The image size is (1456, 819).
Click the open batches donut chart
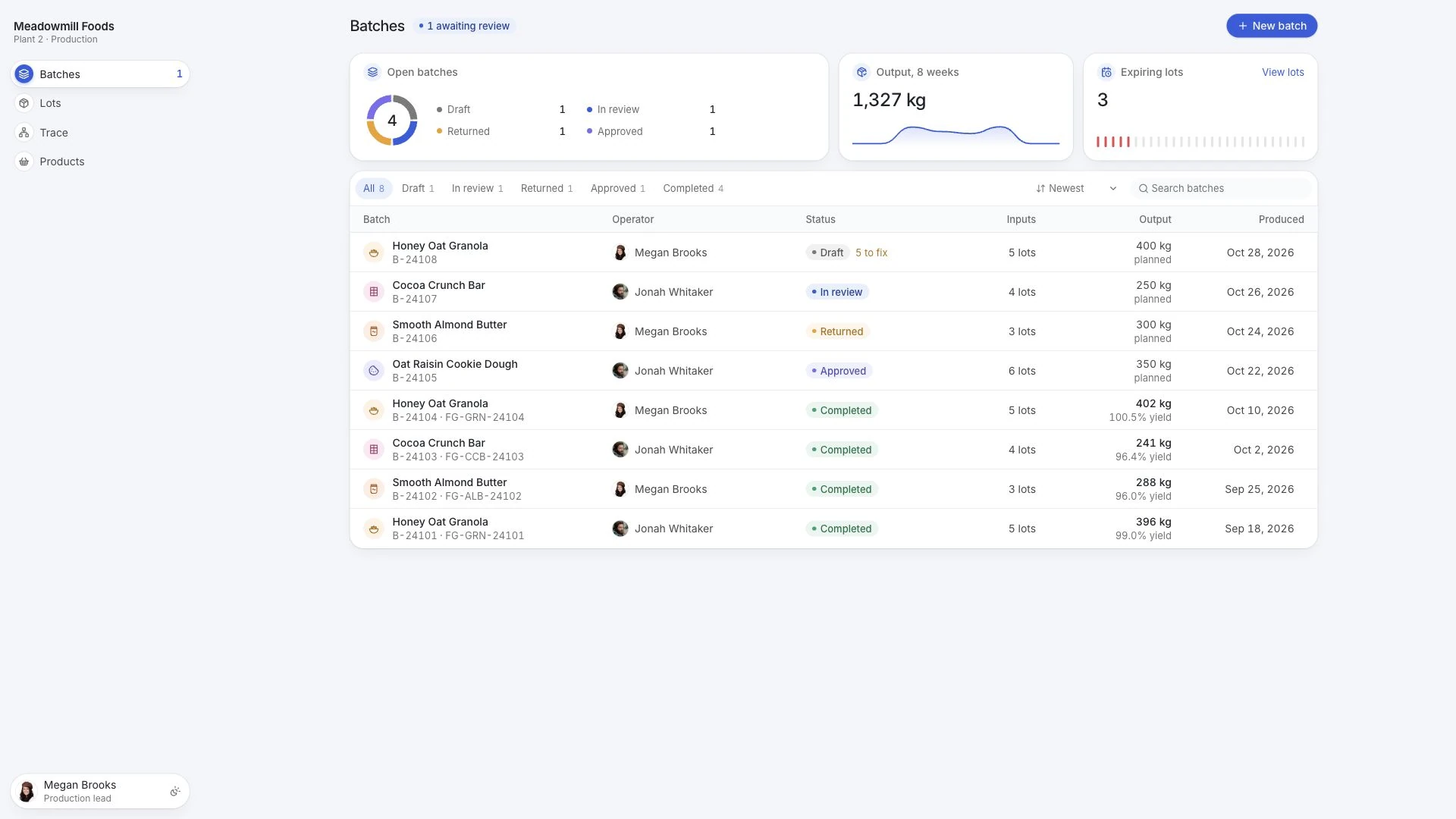point(392,120)
